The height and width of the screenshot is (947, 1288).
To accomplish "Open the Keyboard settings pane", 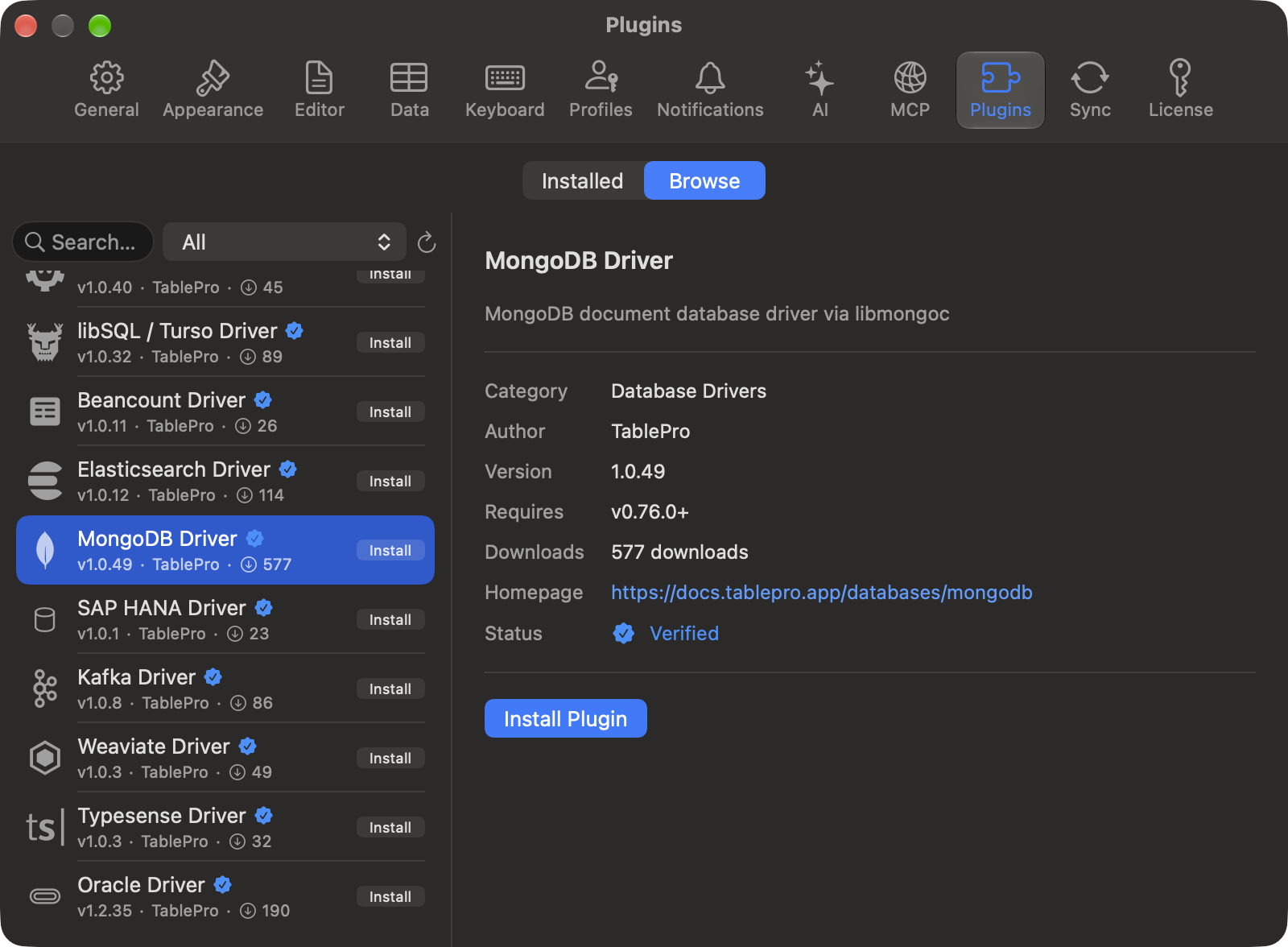I will point(505,90).
